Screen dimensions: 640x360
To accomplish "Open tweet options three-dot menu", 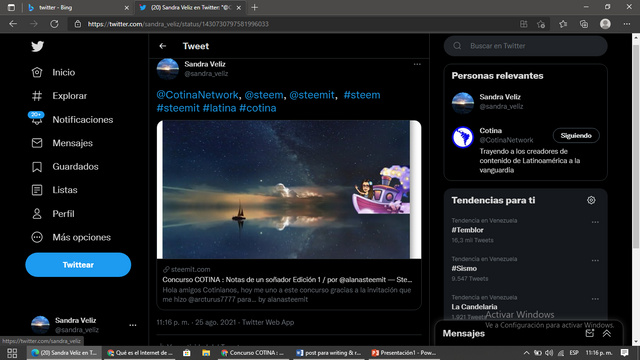I will [x=417, y=64].
